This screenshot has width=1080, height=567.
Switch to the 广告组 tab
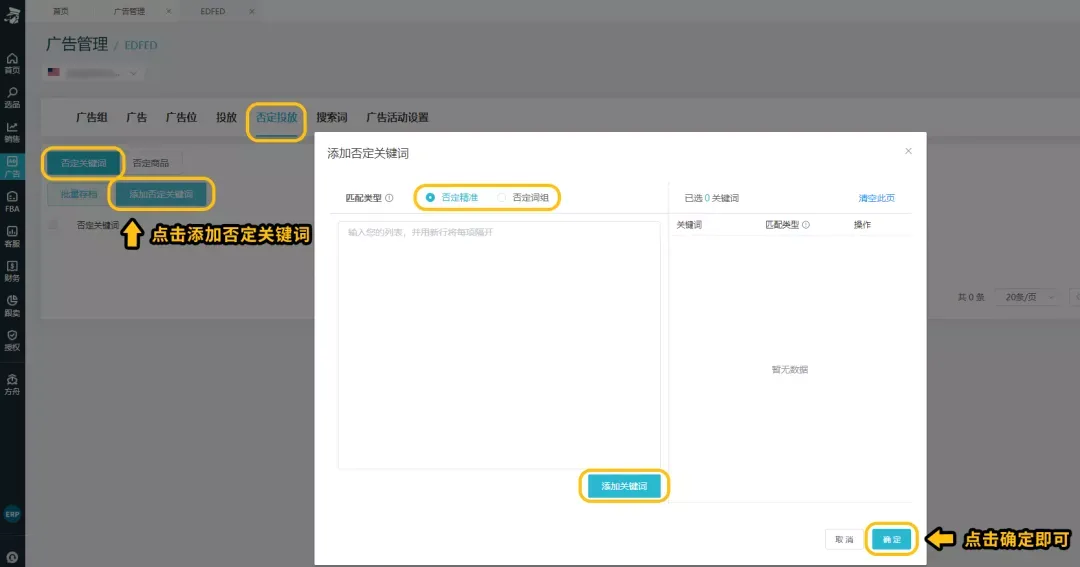point(92,117)
